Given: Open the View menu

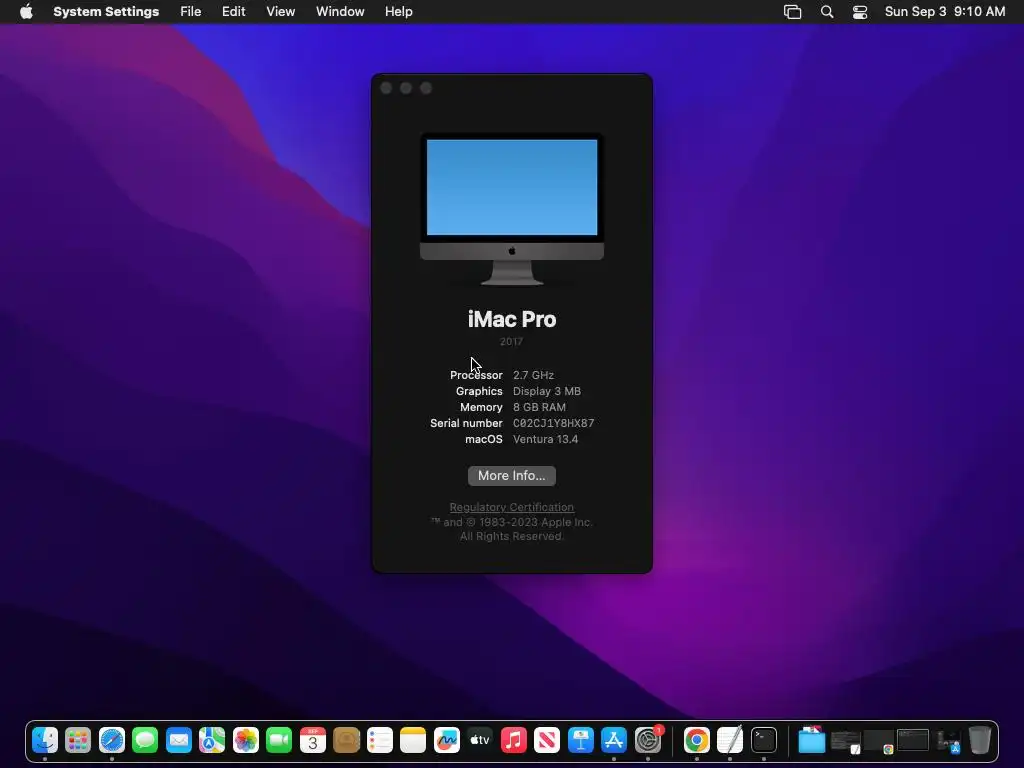Looking at the screenshot, I should coord(280,11).
